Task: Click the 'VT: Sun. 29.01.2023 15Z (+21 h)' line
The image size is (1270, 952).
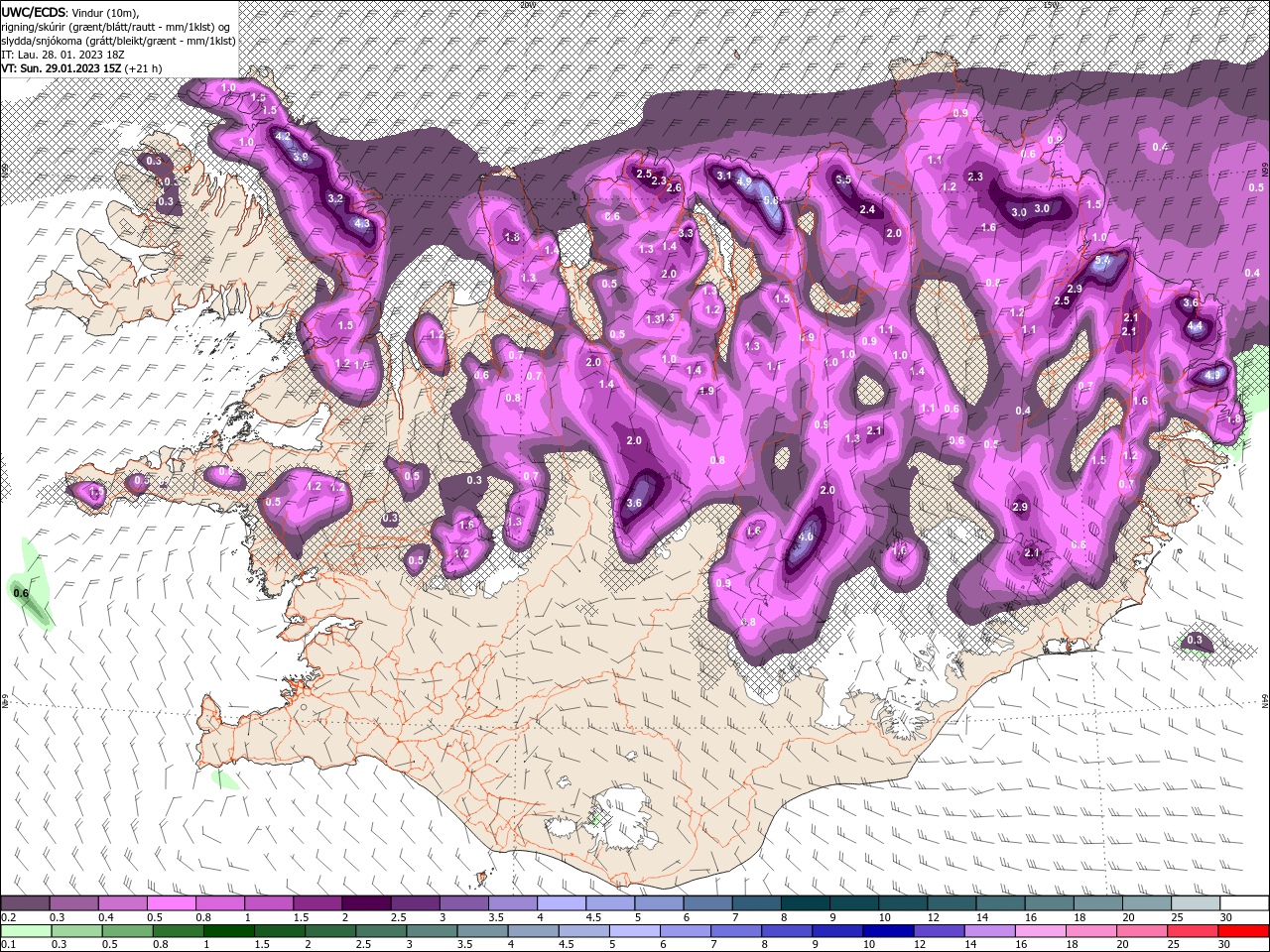Action: click(x=81, y=68)
